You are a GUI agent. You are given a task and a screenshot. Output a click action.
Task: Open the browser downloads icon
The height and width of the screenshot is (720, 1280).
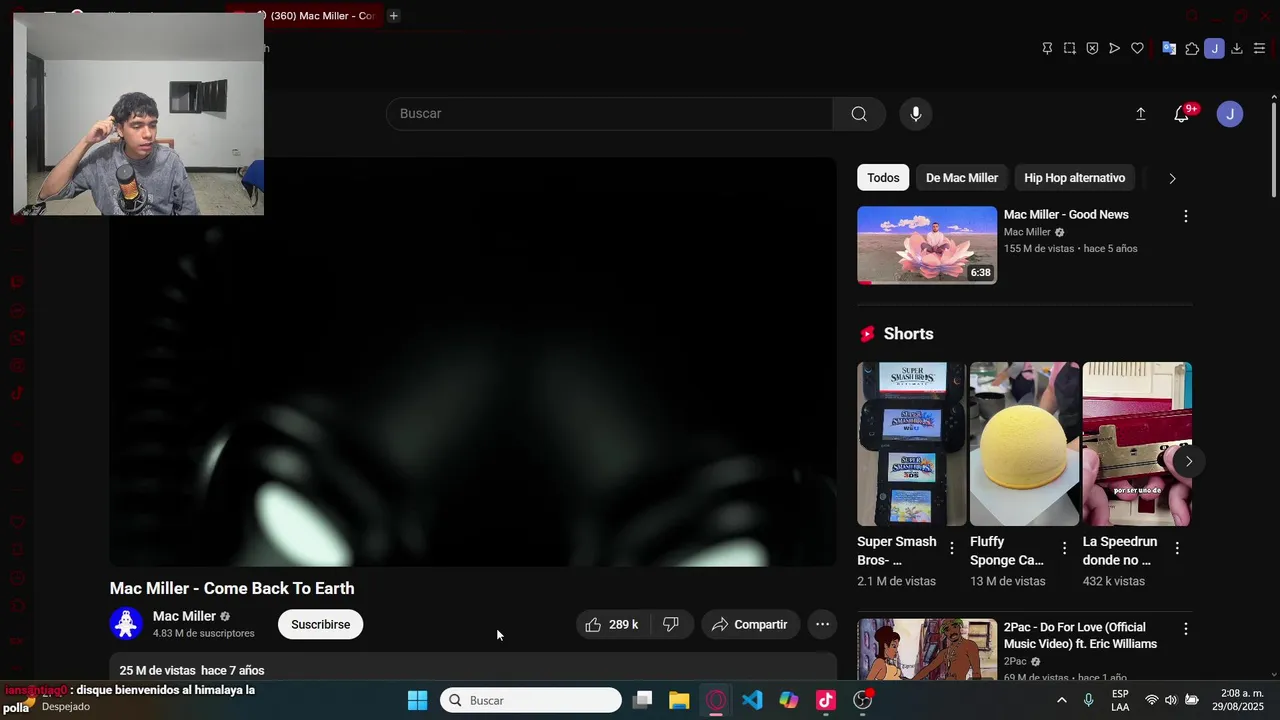click(1237, 48)
